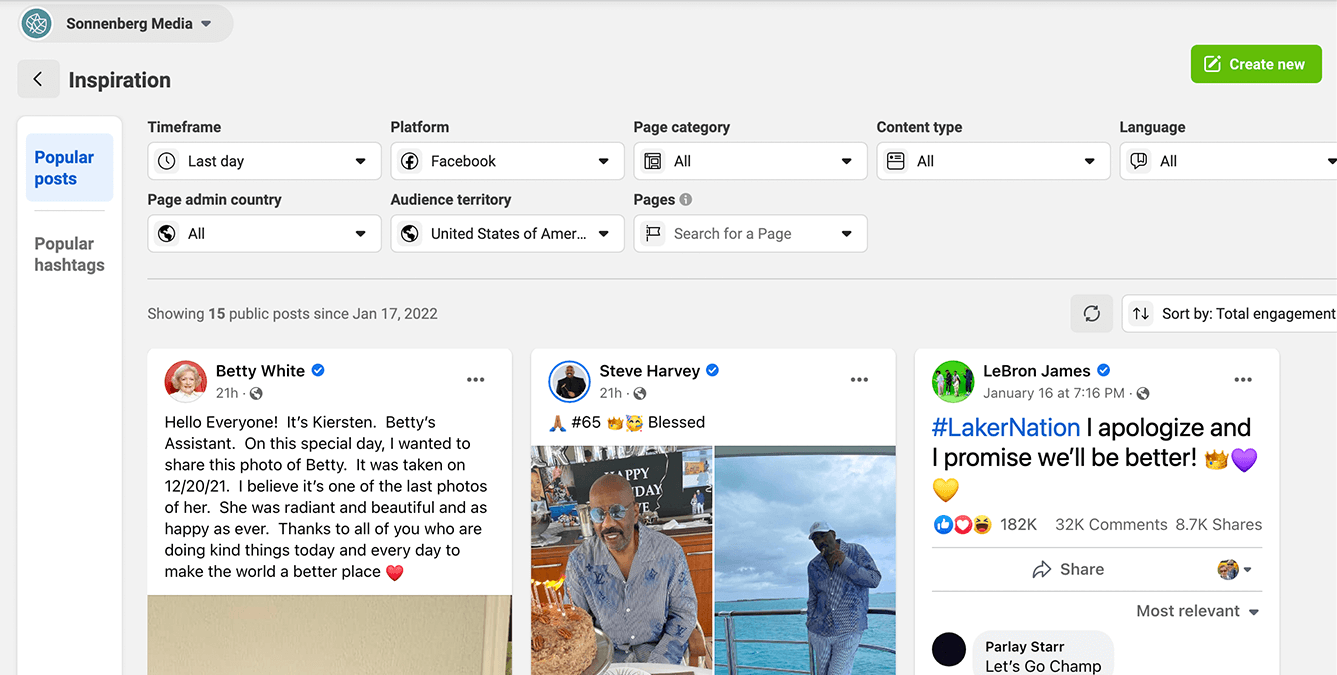Open more options on LeBron James's post

(x=1243, y=380)
